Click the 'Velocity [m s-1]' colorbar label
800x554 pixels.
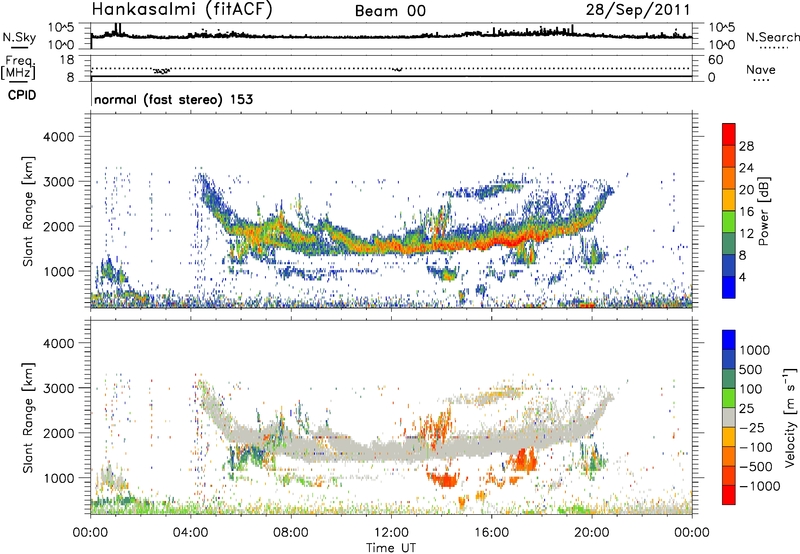coord(790,417)
